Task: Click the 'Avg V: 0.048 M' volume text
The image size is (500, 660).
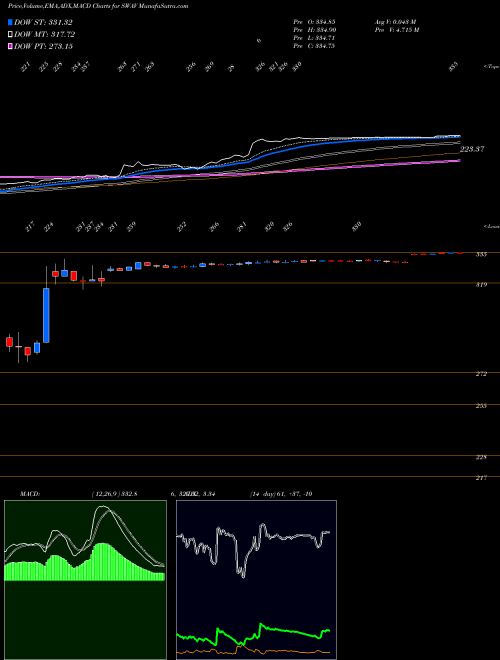Action: (x=395, y=22)
